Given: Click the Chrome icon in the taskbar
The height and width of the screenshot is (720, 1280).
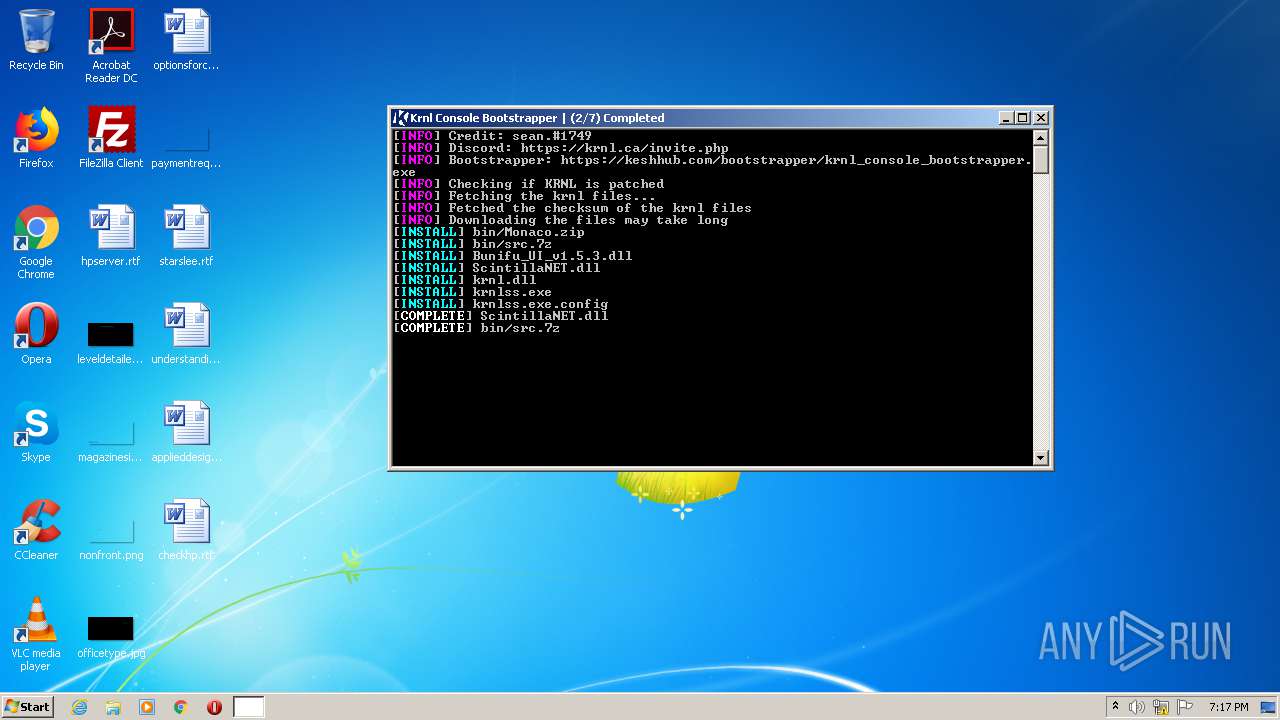Looking at the screenshot, I should 181,707.
